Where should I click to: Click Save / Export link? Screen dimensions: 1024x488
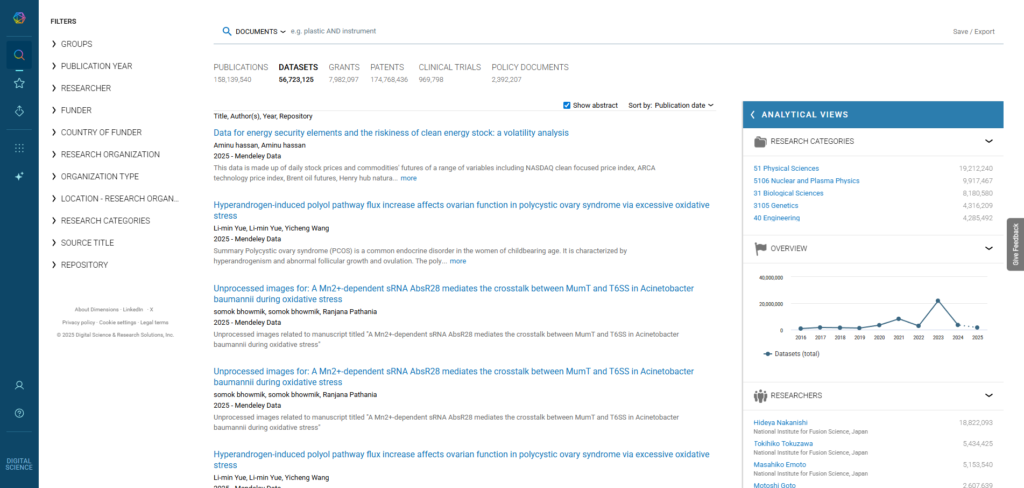click(x=973, y=31)
